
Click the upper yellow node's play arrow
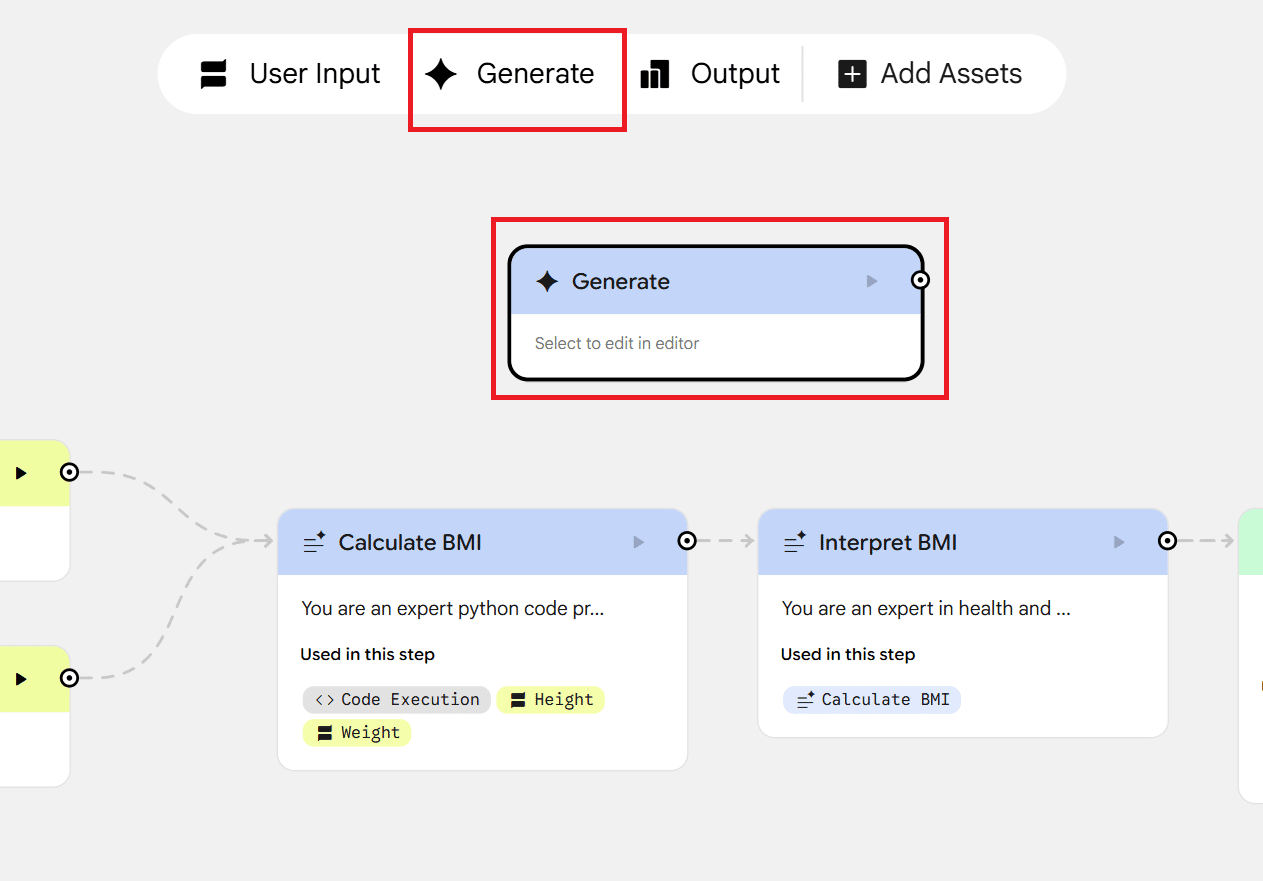point(21,473)
